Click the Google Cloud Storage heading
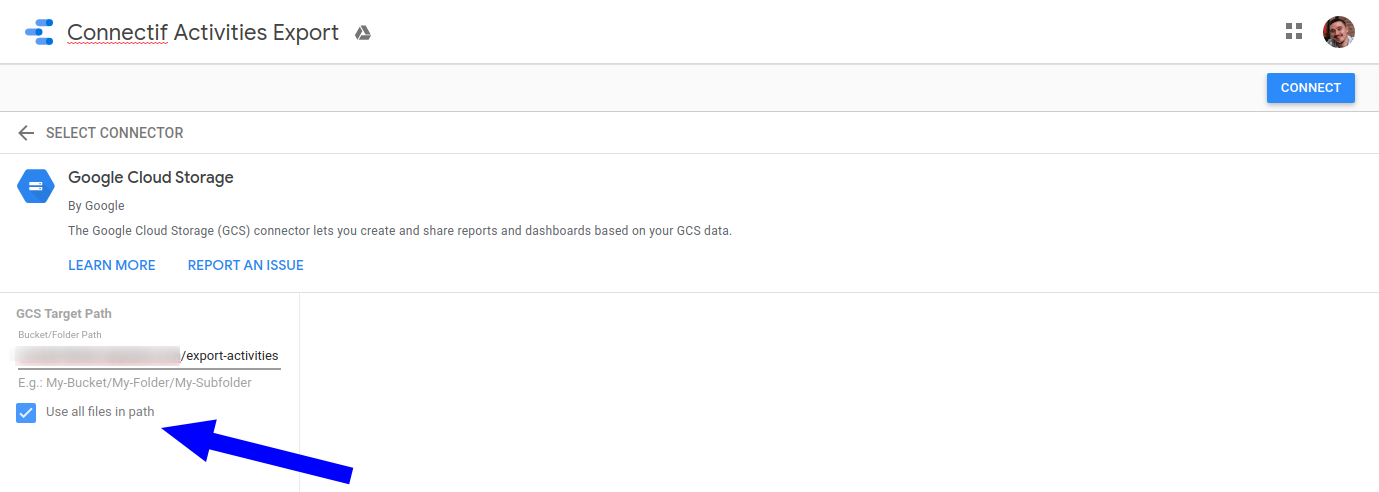Image resolution: width=1379 pixels, height=492 pixels. tap(151, 177)
